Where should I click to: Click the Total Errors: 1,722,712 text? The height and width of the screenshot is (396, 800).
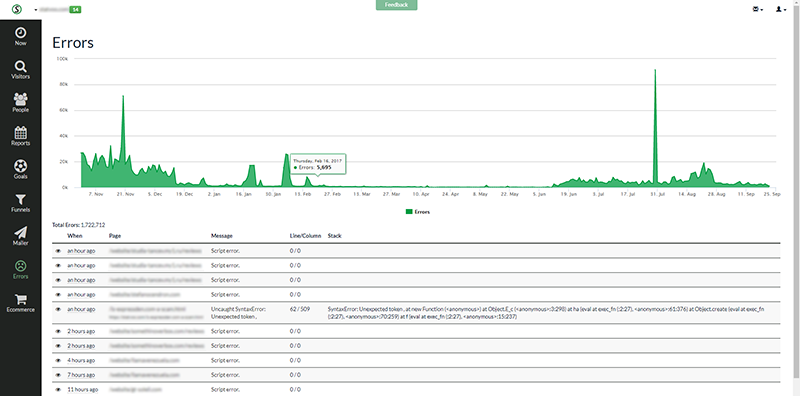(79, 225)
